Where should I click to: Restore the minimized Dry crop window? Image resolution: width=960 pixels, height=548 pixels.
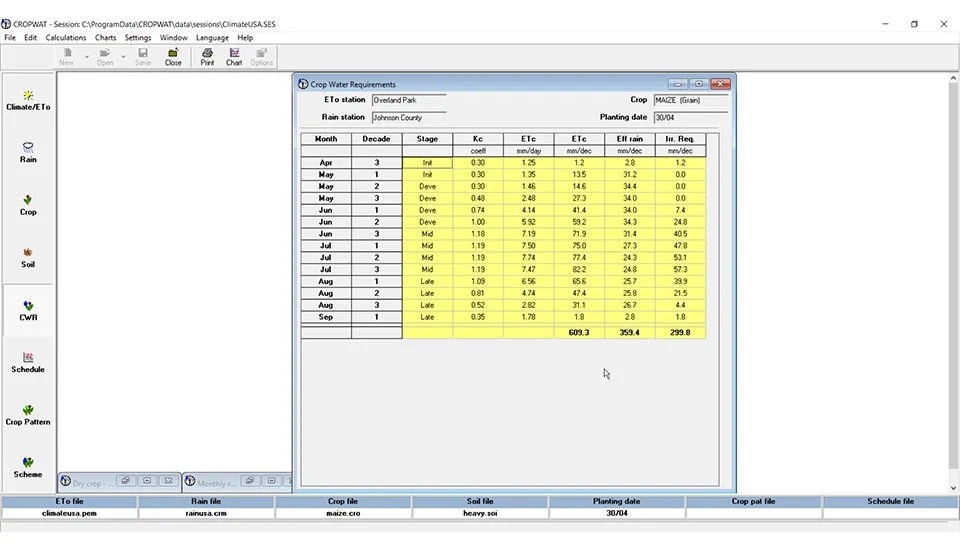(125, 482)
